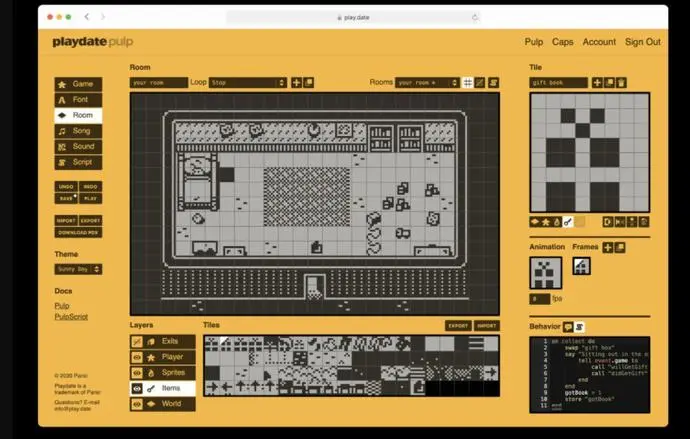Viewport: 690px width, 439px height.
Task: Click the animation preview thumbnail
Action: coord(546,273)
